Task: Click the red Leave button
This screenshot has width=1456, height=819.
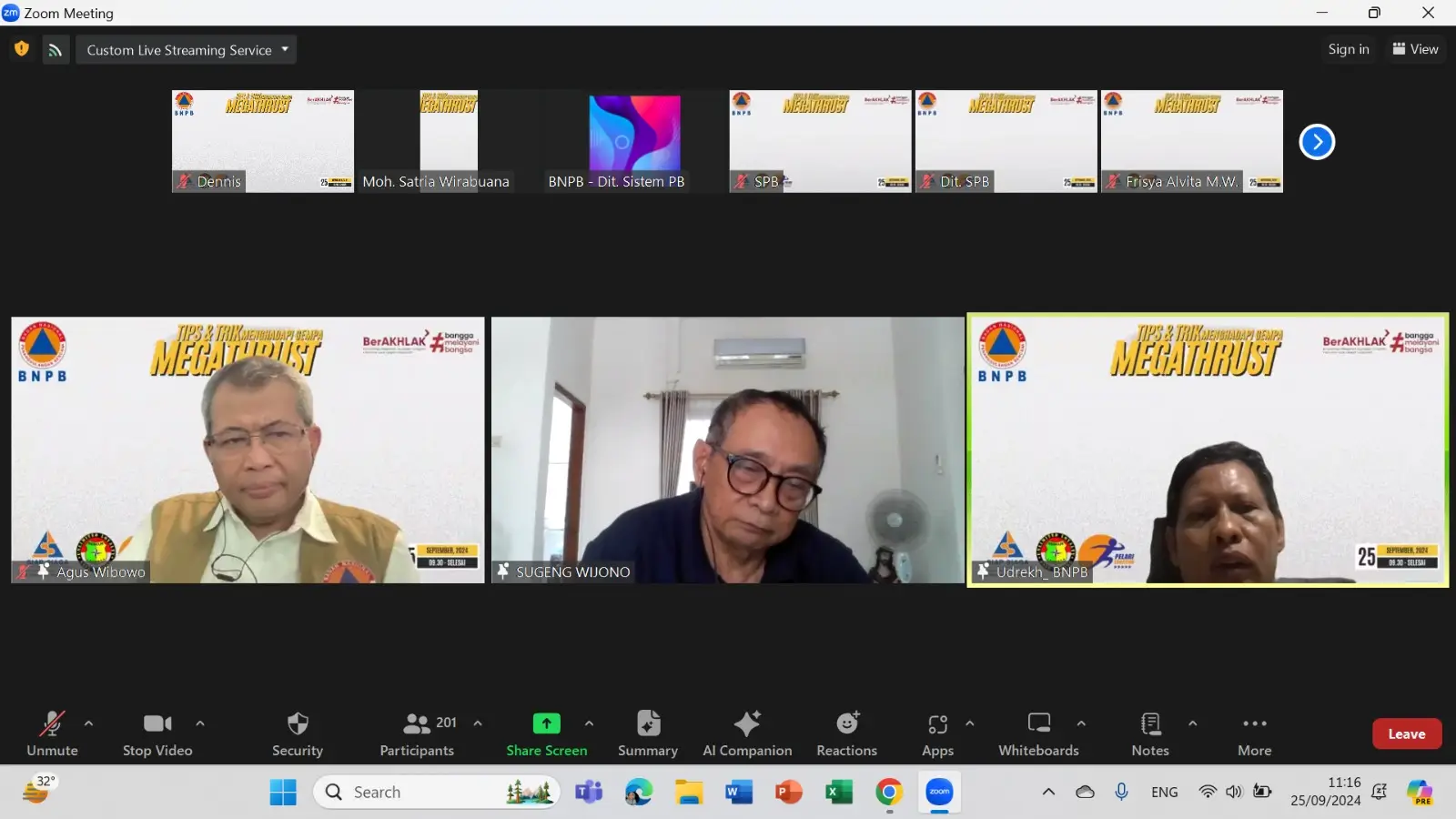Action: 1407,733
